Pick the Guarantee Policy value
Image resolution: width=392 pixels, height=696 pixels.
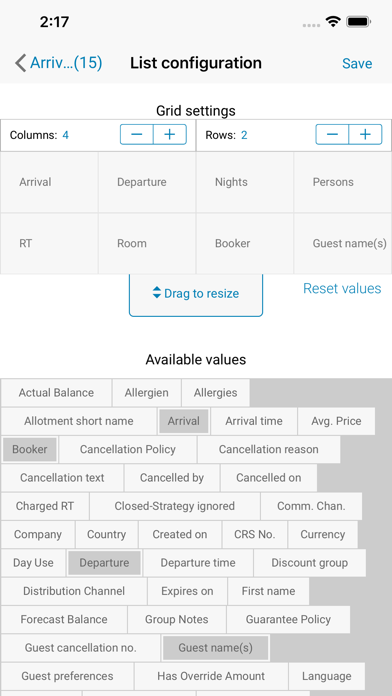(x=288, y=620)
